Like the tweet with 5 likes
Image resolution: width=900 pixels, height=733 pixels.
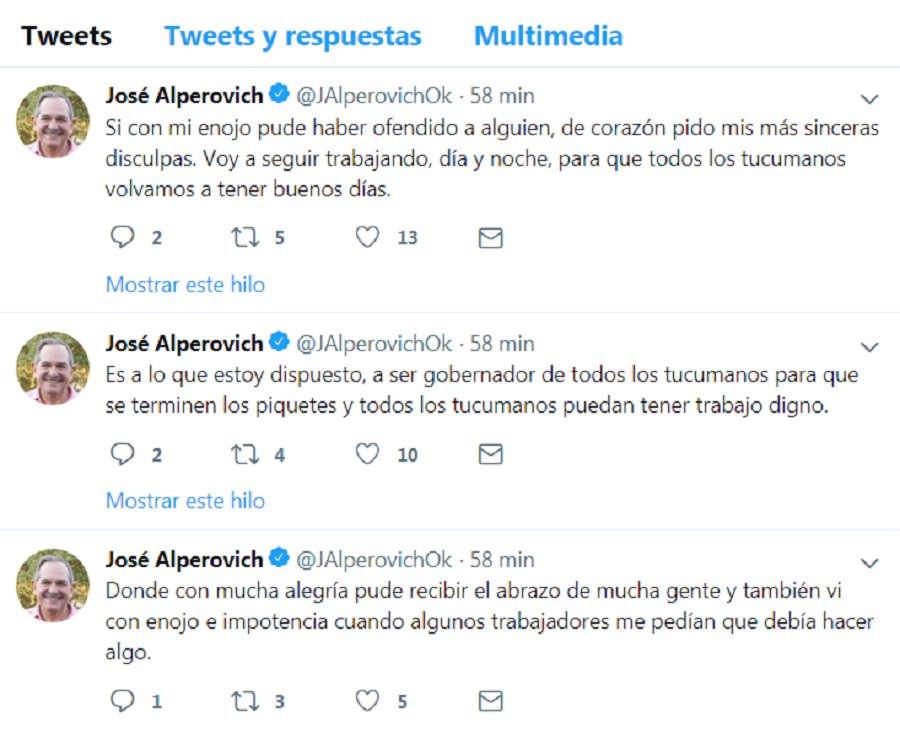367,700
